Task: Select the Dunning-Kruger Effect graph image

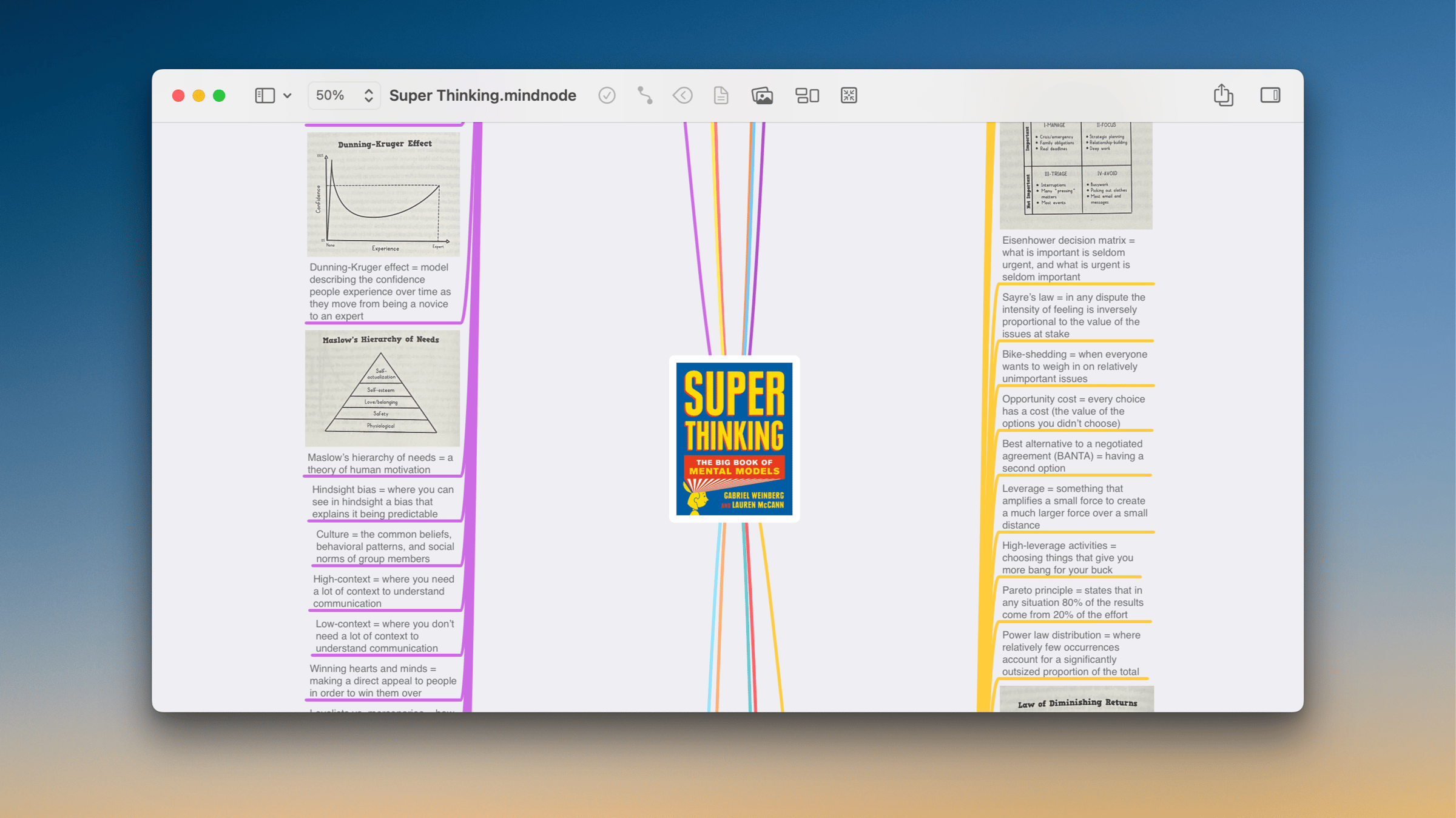Action: 383,194
